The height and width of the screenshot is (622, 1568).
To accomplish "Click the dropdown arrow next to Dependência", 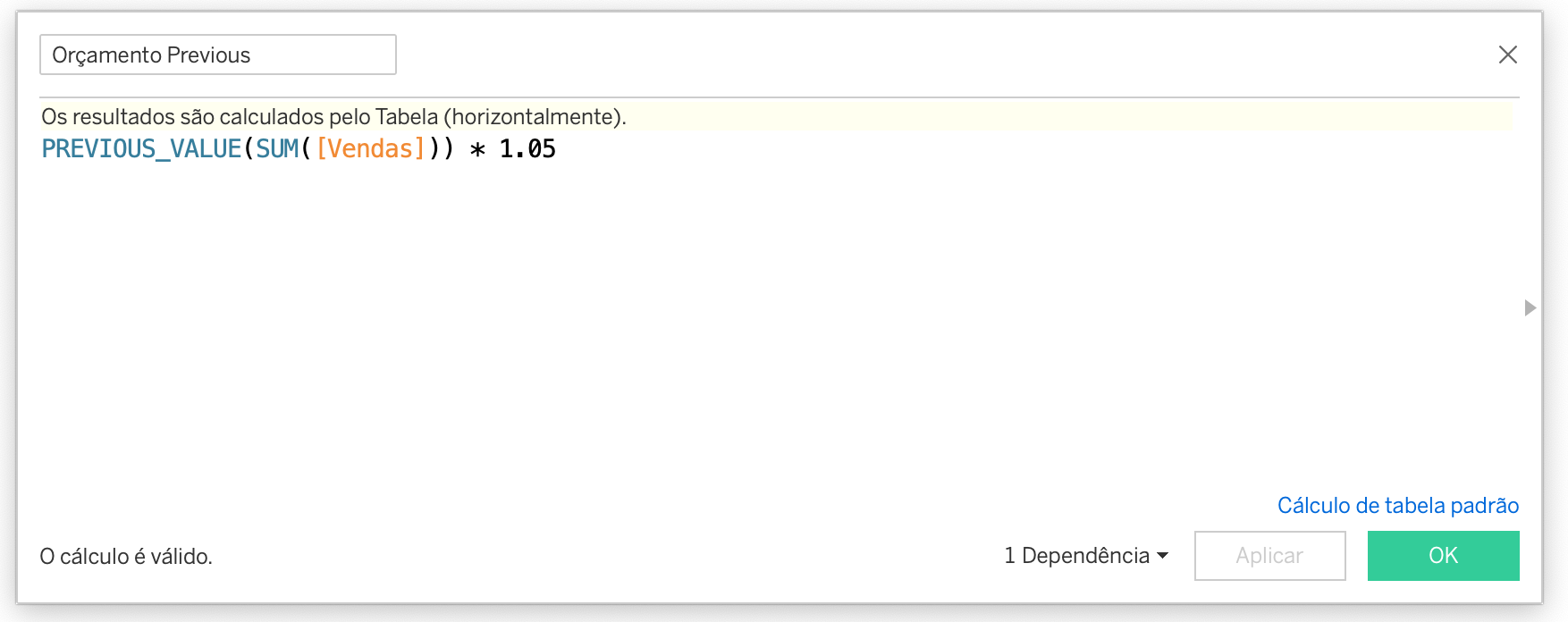I will 1163,555.
